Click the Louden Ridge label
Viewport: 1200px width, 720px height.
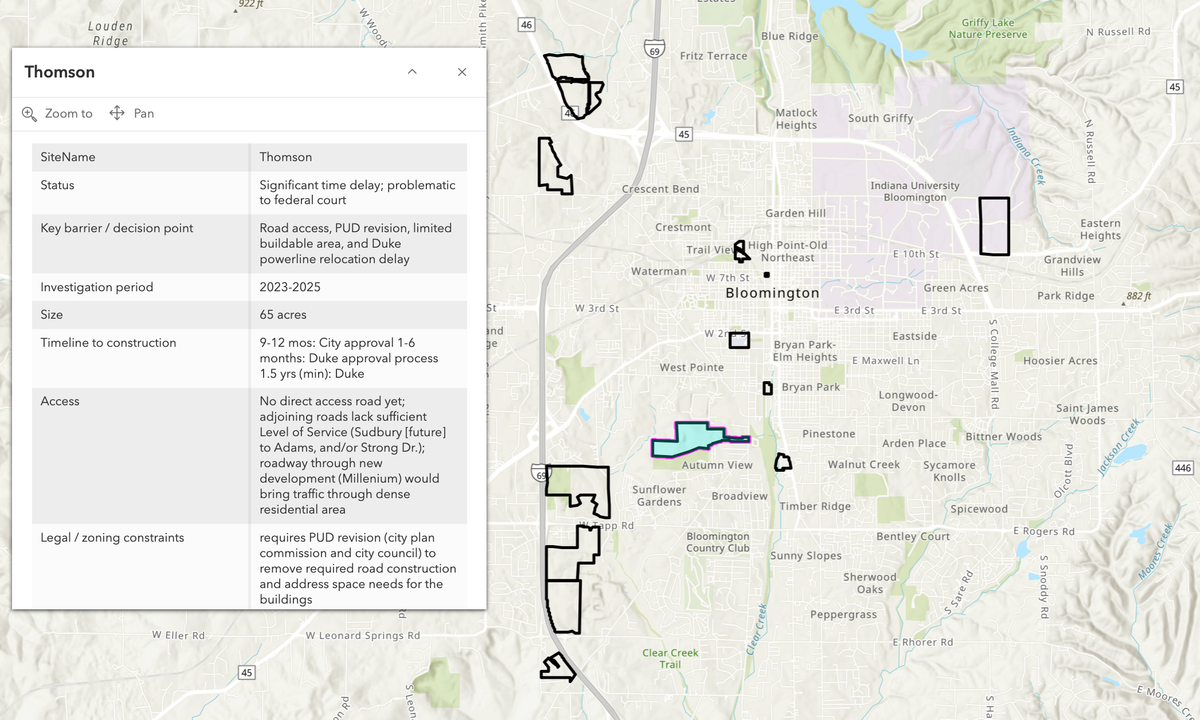[110, 34]
